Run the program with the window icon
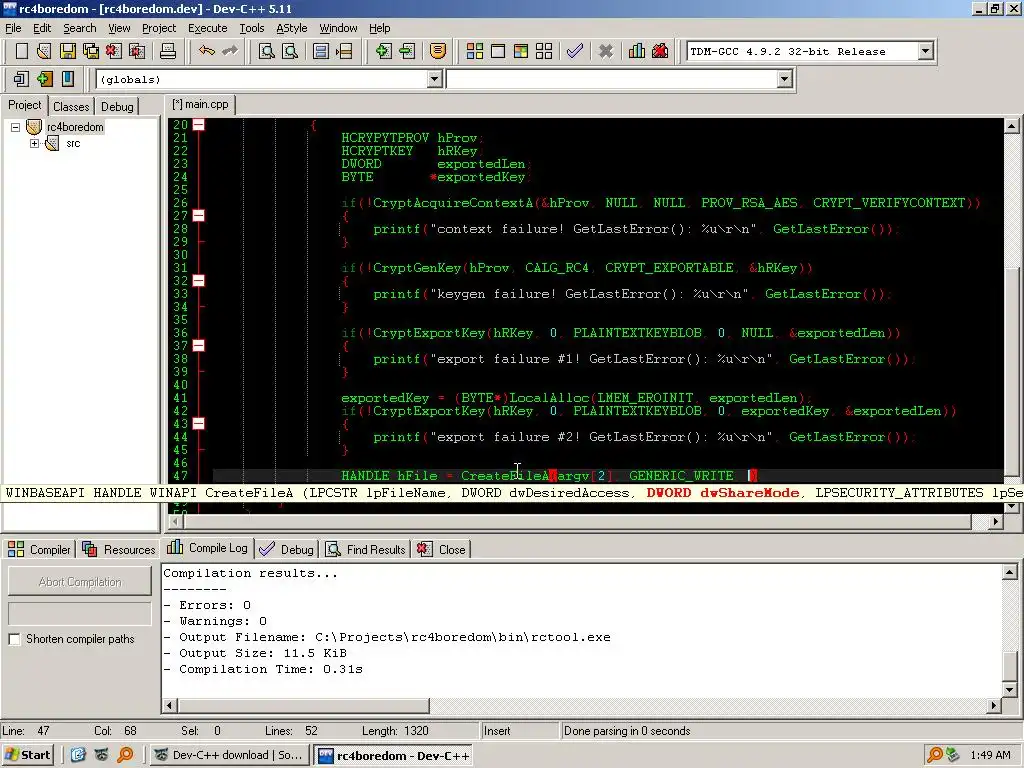The height and width of the screenshot is (768, 1024). click(x=498, y=51)
